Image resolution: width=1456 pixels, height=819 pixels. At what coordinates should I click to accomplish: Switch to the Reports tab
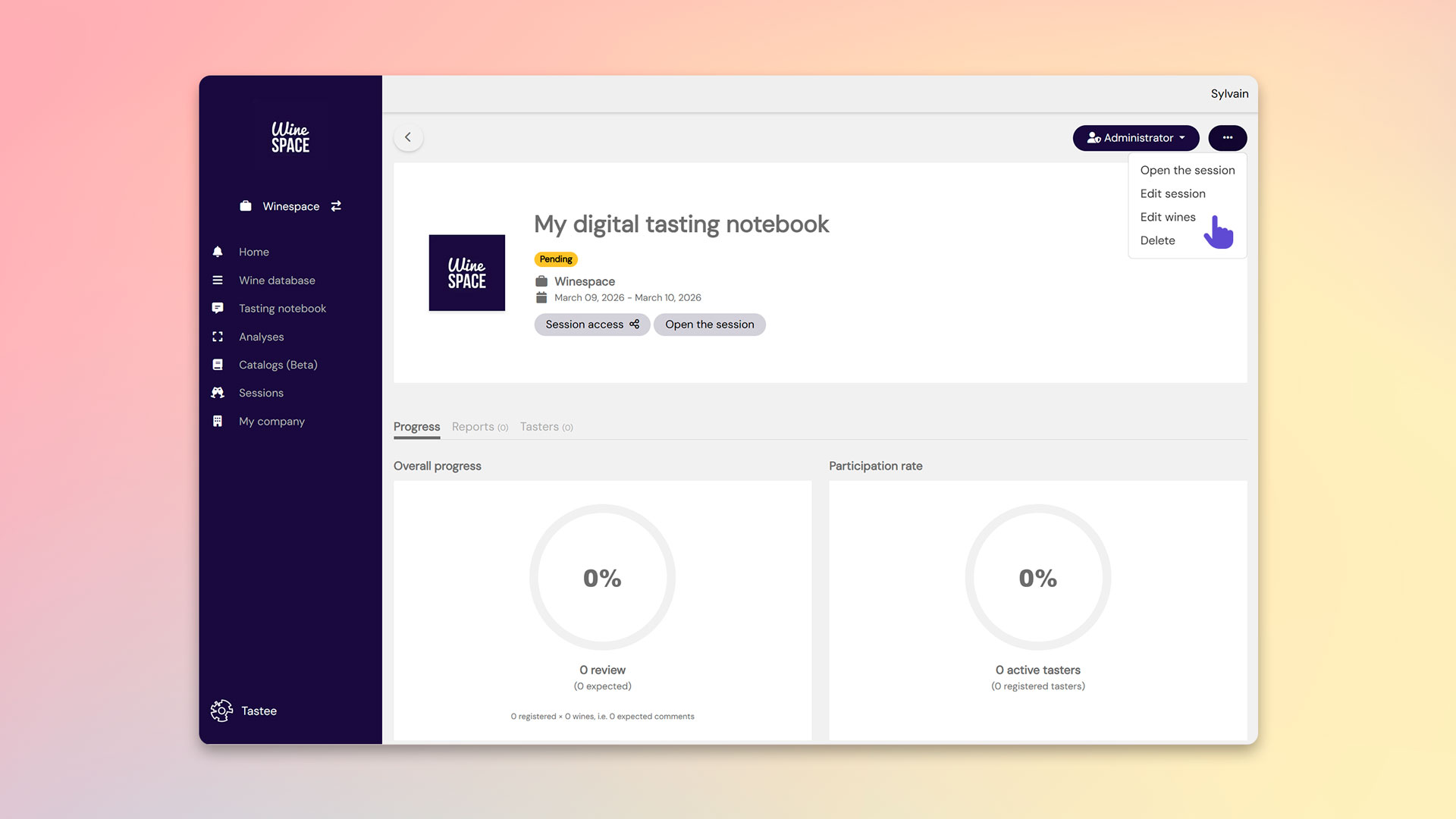[x=479, y=427]
